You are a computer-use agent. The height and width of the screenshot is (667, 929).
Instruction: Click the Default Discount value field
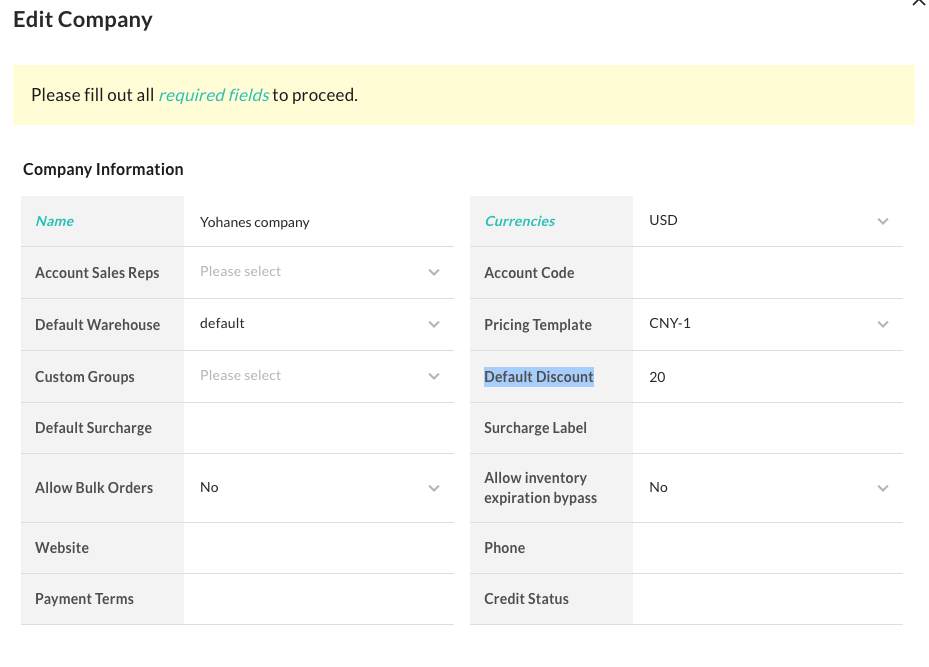click(x=767, y=377)
